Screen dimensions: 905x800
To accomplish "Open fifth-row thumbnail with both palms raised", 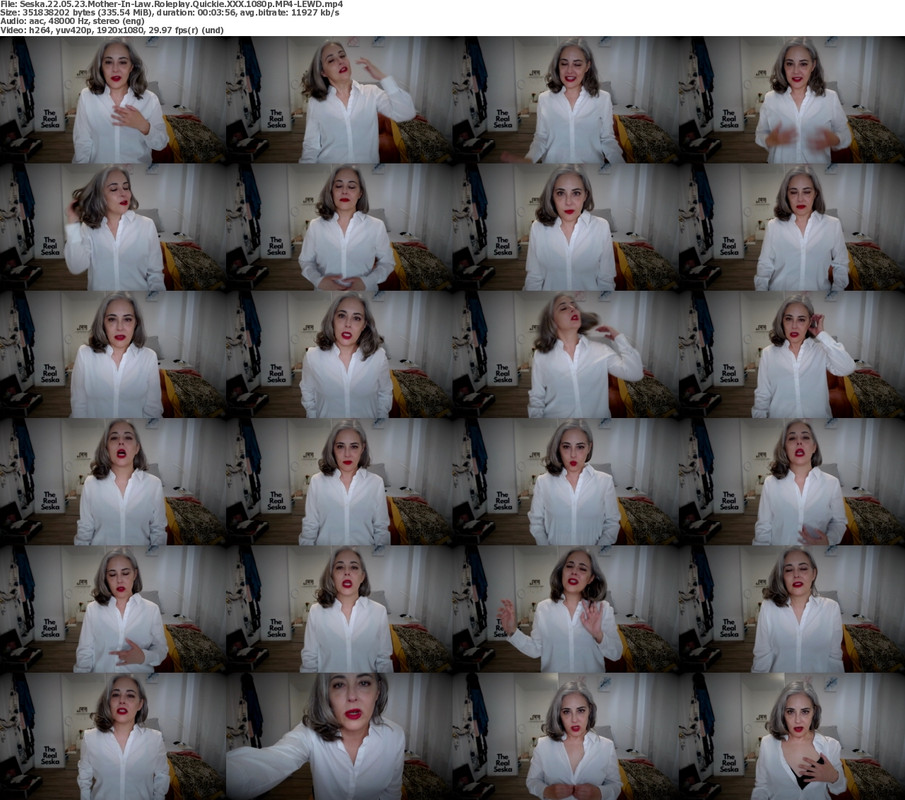I will (x=566, y=609).
